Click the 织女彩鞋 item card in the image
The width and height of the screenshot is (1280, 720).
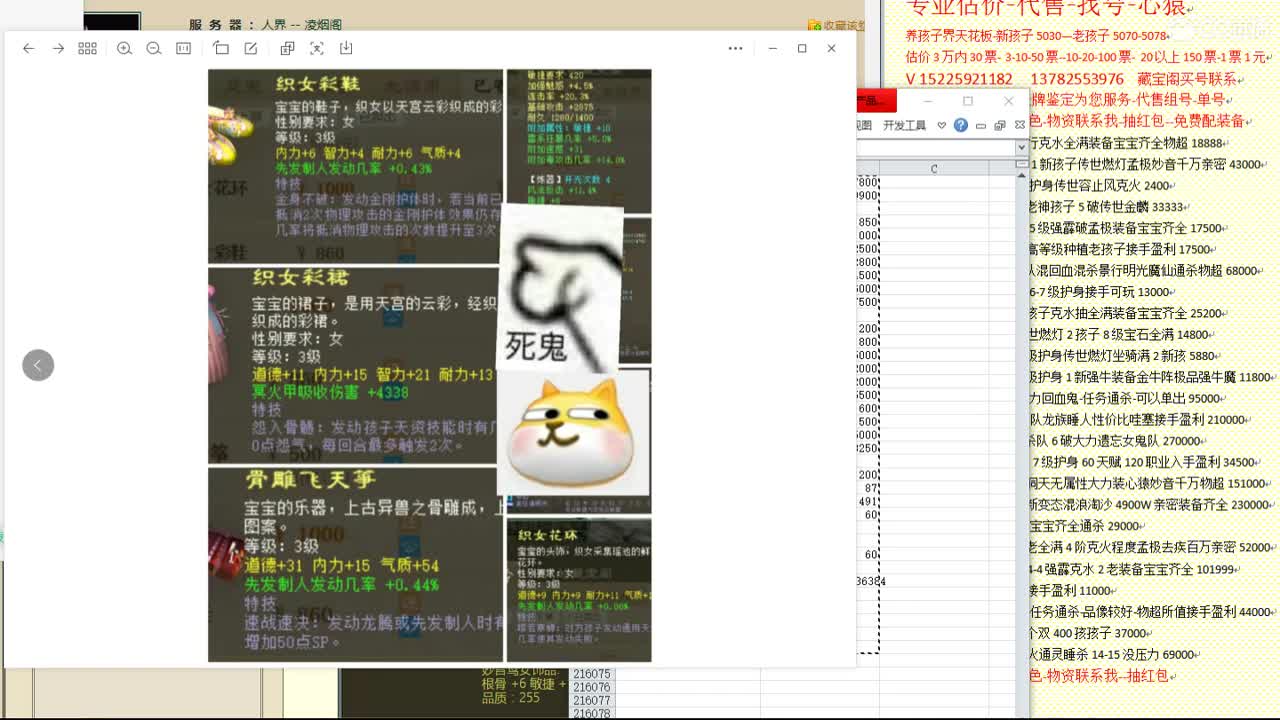[355, 166]
